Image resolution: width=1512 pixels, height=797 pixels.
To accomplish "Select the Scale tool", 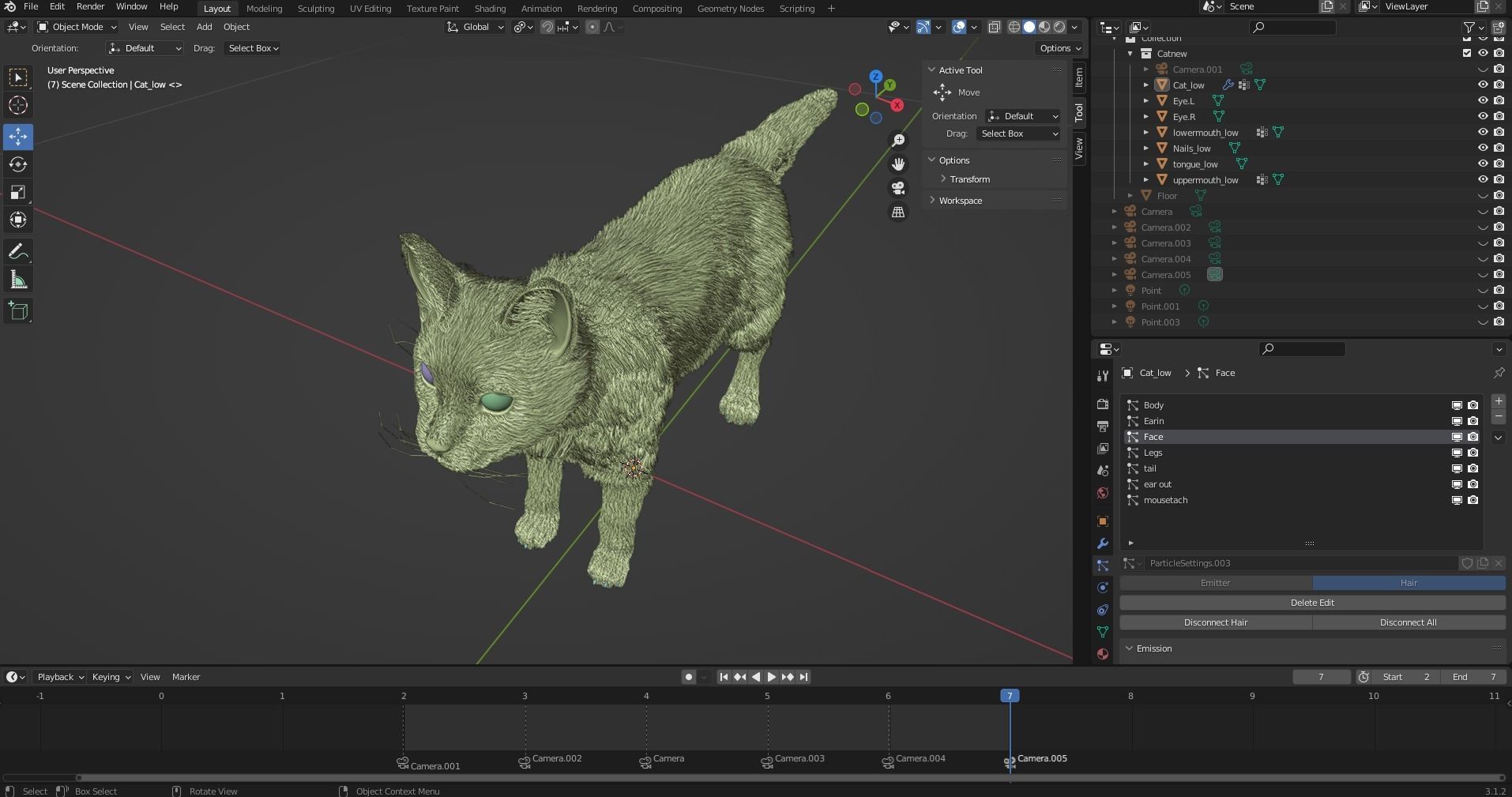I will [18, 193].
